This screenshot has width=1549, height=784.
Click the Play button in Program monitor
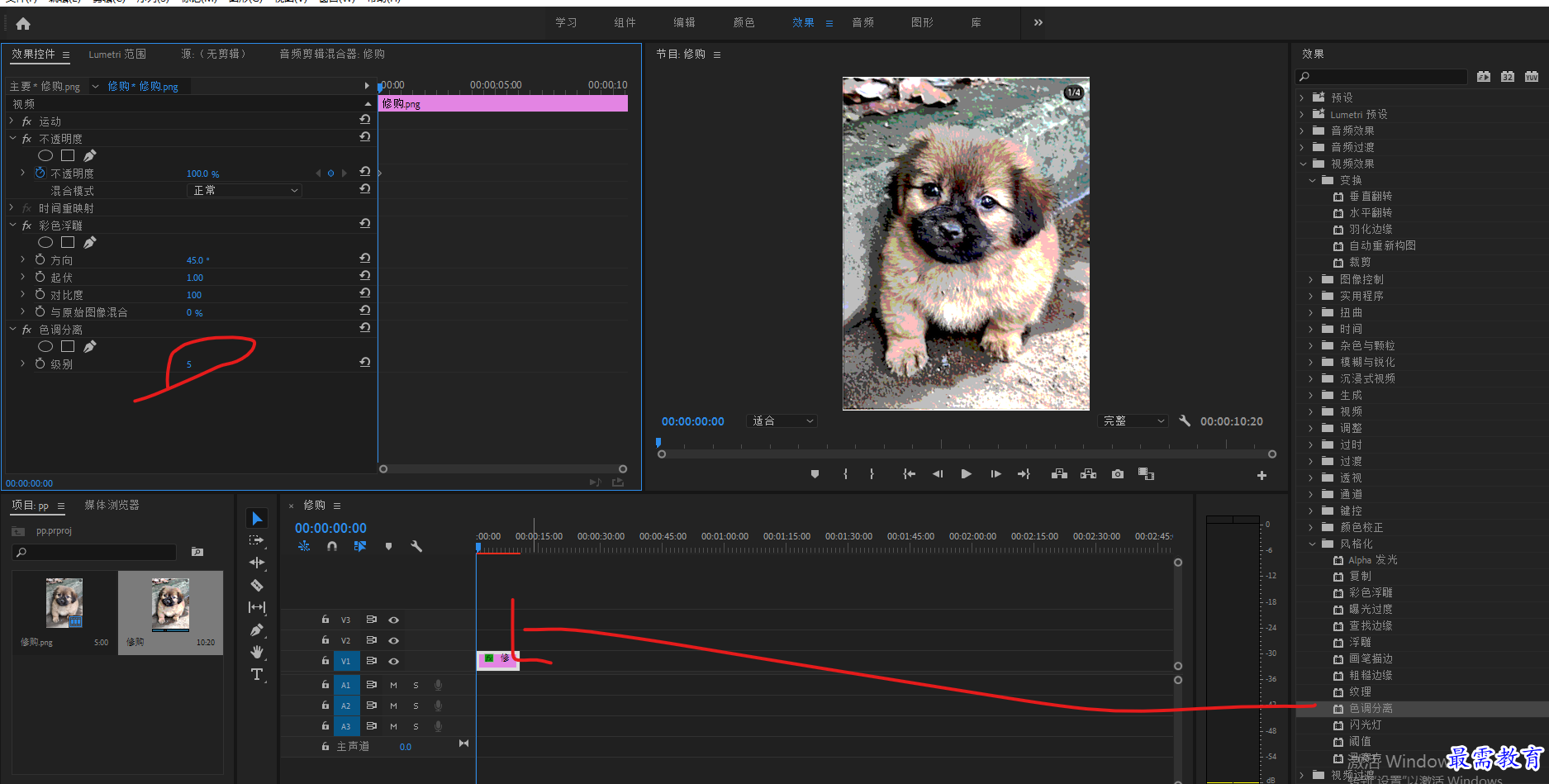click(966, 474)
